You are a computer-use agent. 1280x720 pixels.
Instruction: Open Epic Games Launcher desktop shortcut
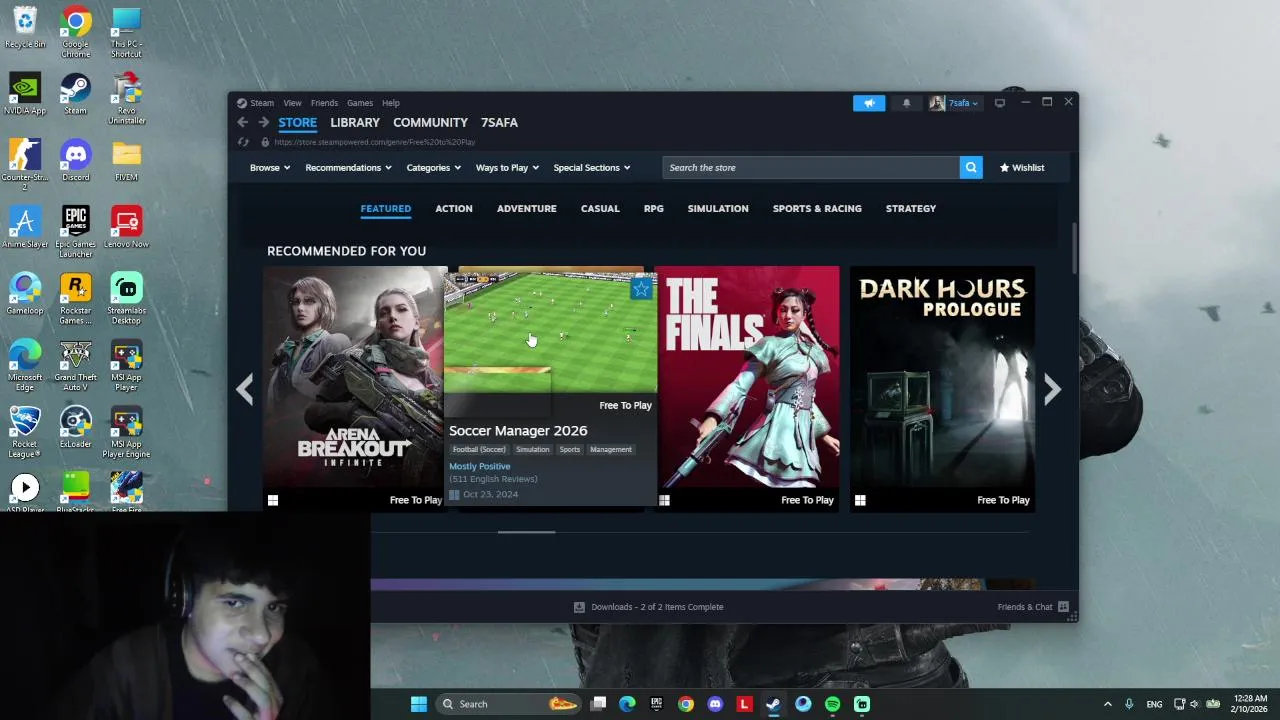(75, 232)
